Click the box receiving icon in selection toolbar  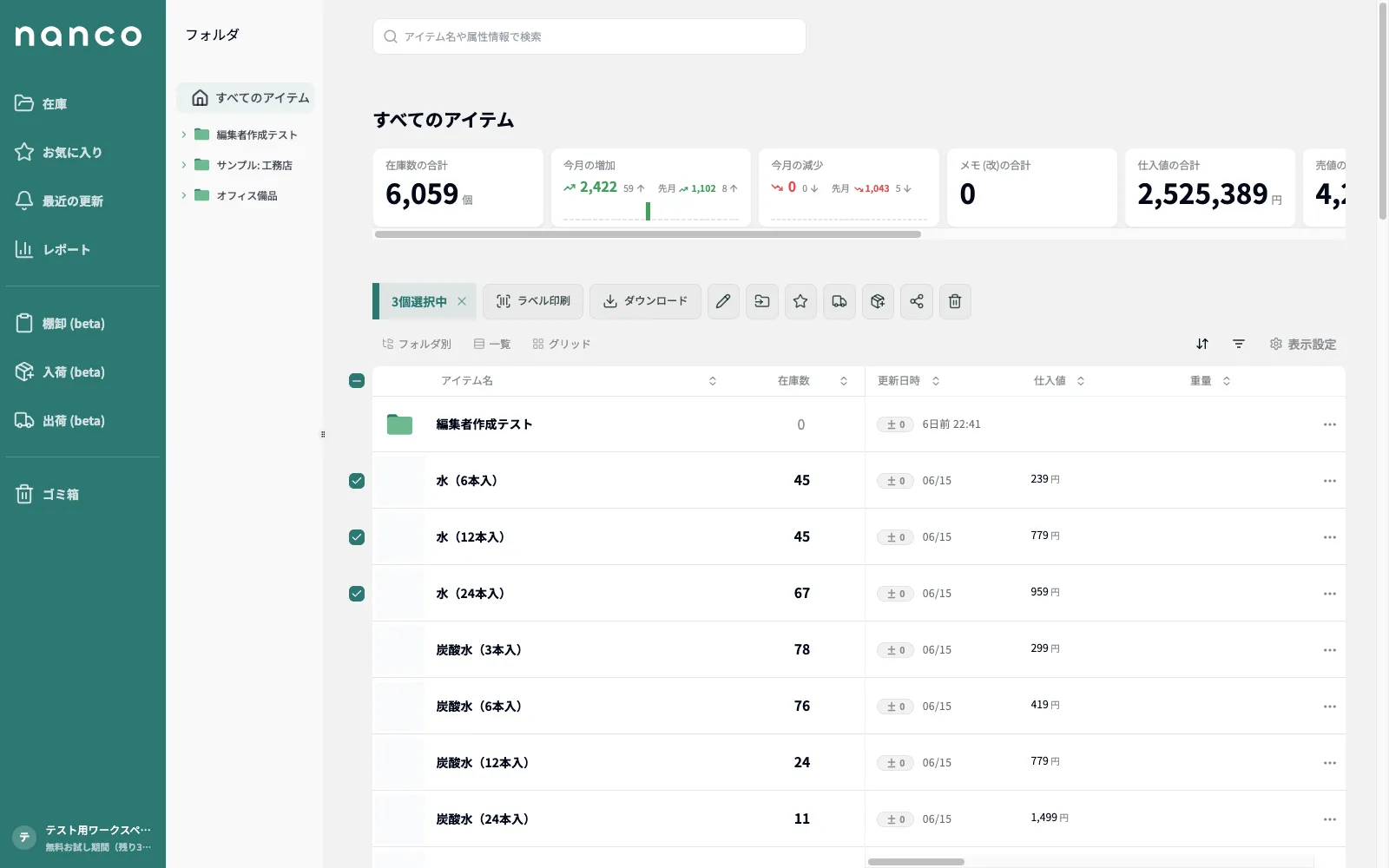click(878, 301)
